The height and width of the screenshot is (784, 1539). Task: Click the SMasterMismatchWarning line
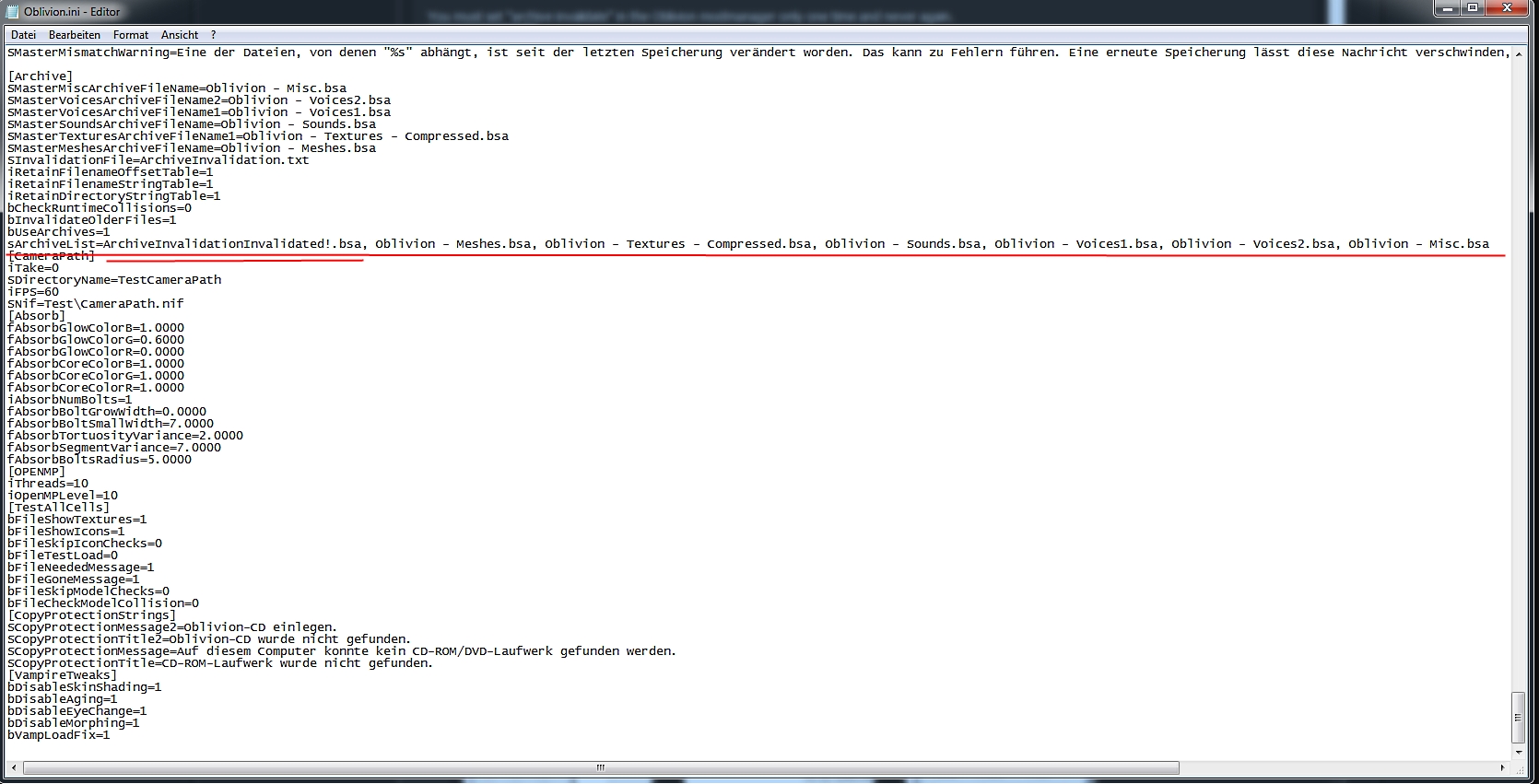click(x=759, y=53)
